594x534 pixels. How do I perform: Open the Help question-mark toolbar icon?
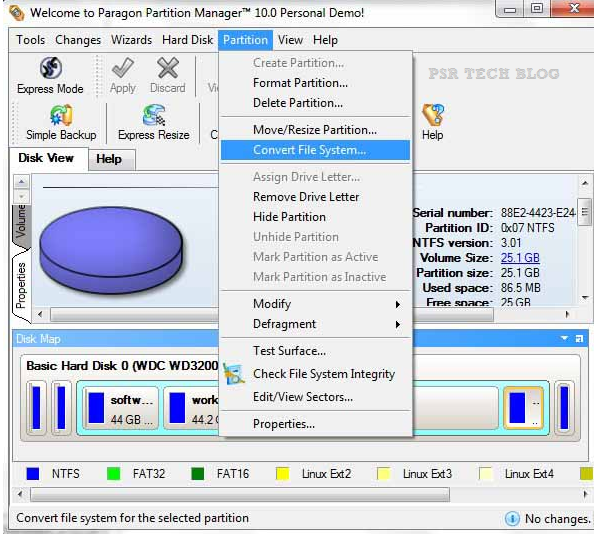[x=433, y=115]
